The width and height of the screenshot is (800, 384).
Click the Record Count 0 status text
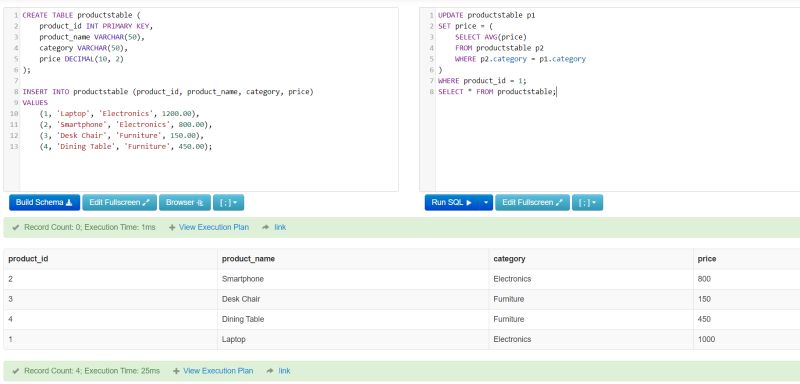(90, 227)
